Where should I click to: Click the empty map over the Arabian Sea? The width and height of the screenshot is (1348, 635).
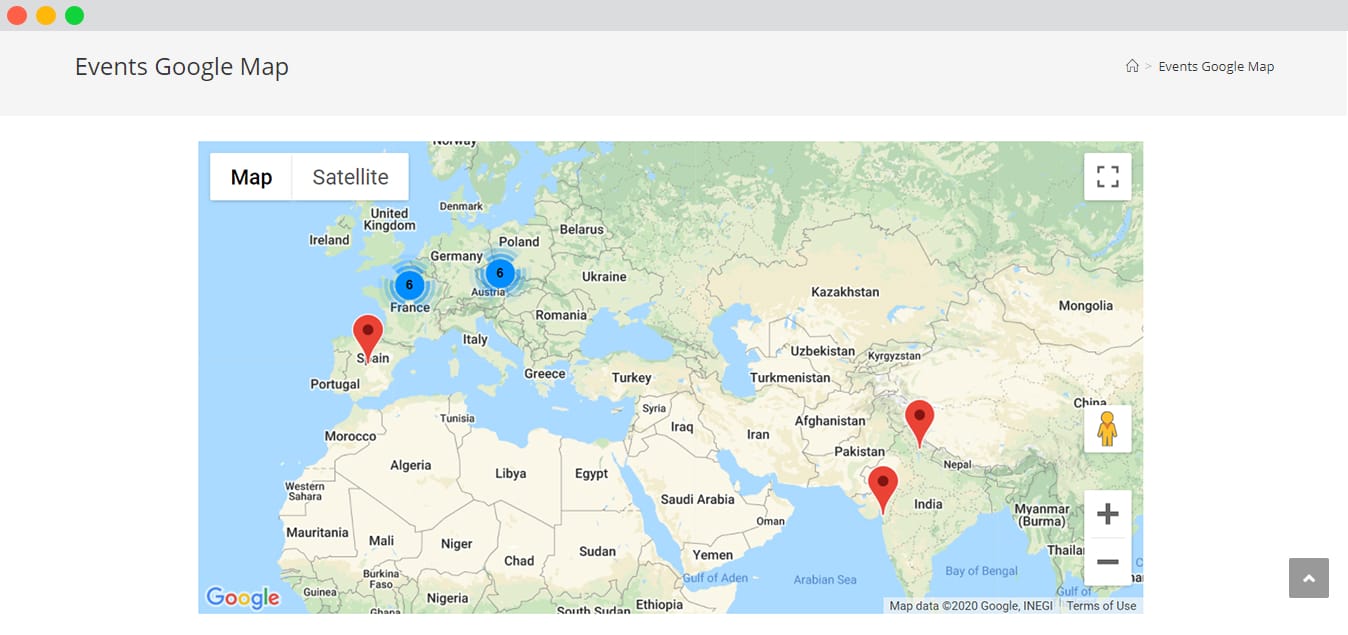click(x=826, y=579)
